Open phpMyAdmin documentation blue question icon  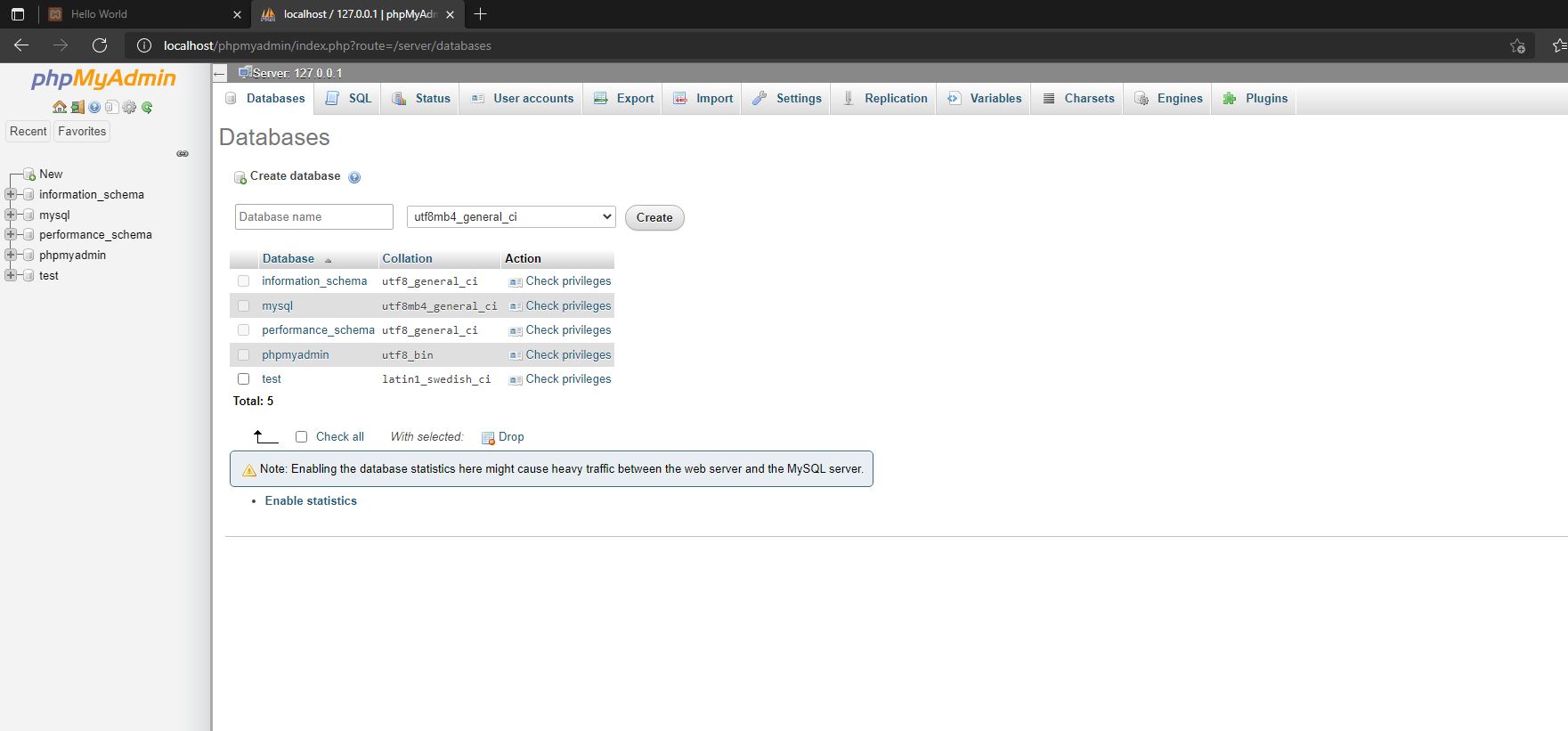94,108
